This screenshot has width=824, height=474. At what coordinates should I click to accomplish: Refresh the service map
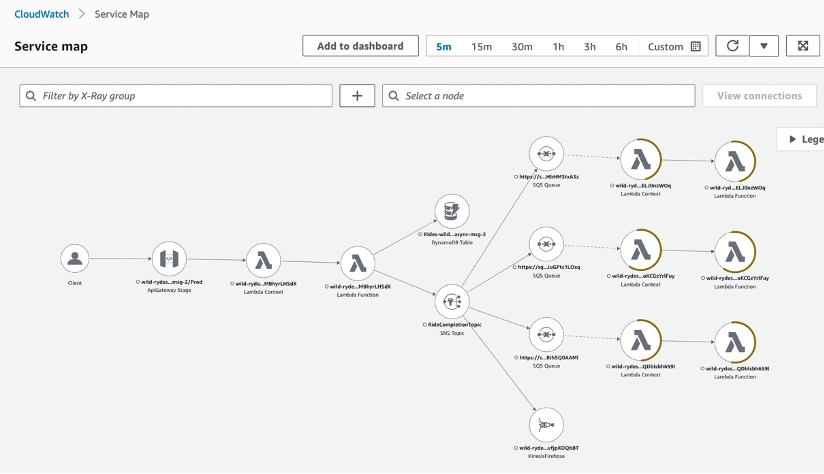pyautogui.click(x=733, y=46)
